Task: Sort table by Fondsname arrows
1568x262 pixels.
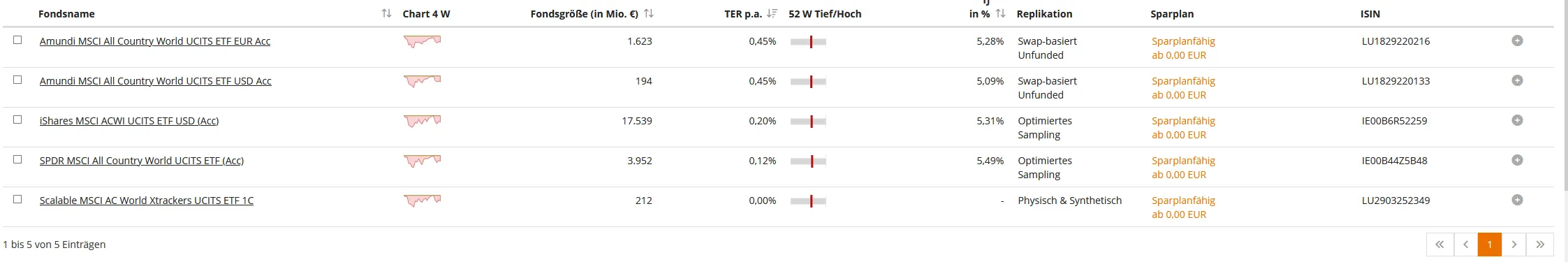Action: click(x=386, y=13)
